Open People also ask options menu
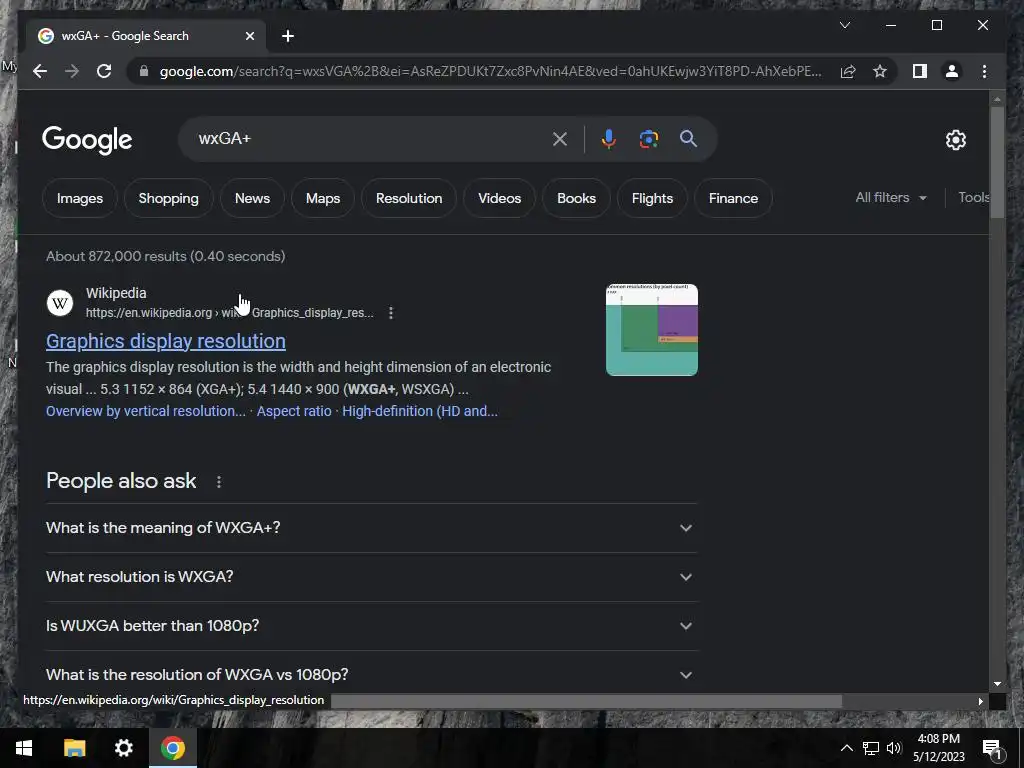Viewport: 1024px width, 768px height. coord(219,482)
